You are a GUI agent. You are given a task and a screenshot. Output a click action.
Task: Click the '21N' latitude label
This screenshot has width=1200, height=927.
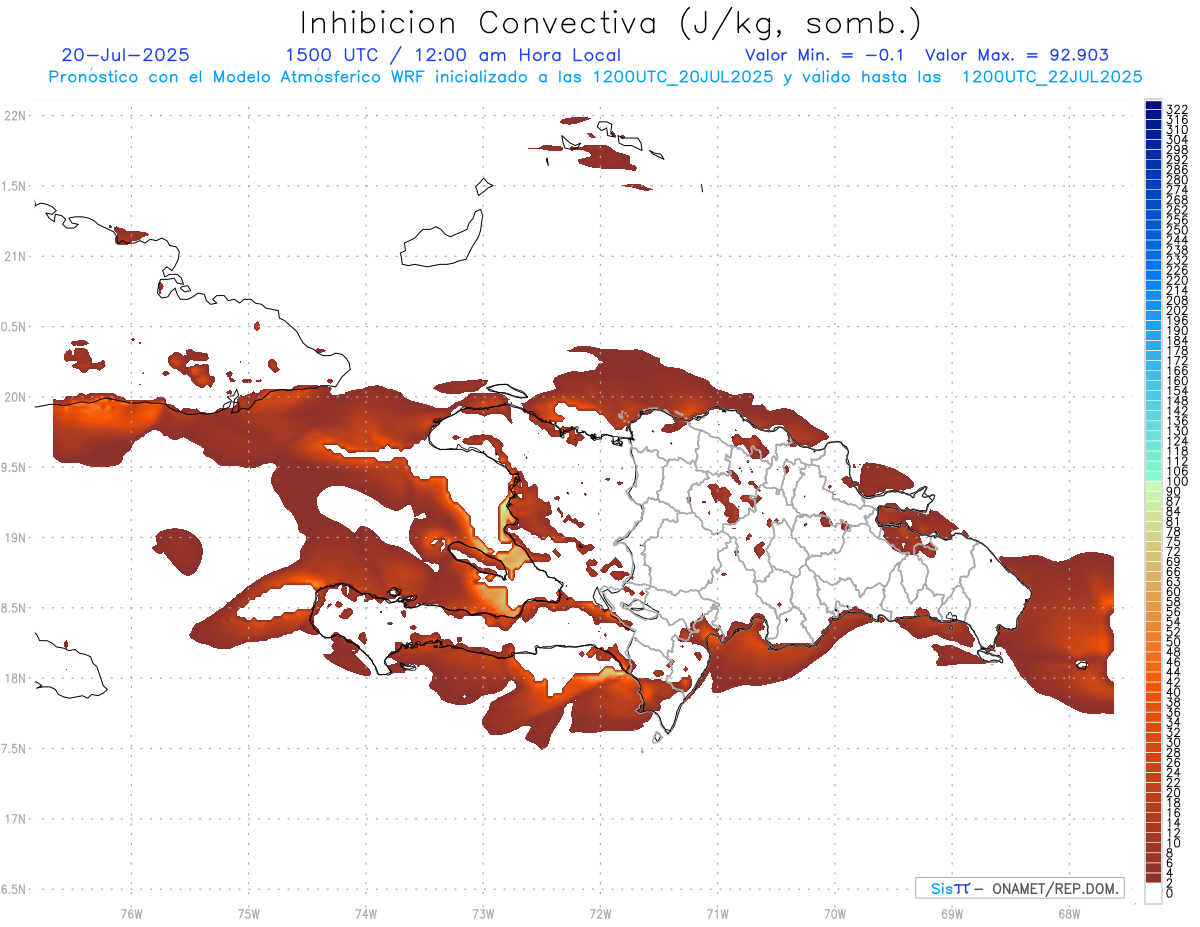pyautogui.click(x=15, y=257)
